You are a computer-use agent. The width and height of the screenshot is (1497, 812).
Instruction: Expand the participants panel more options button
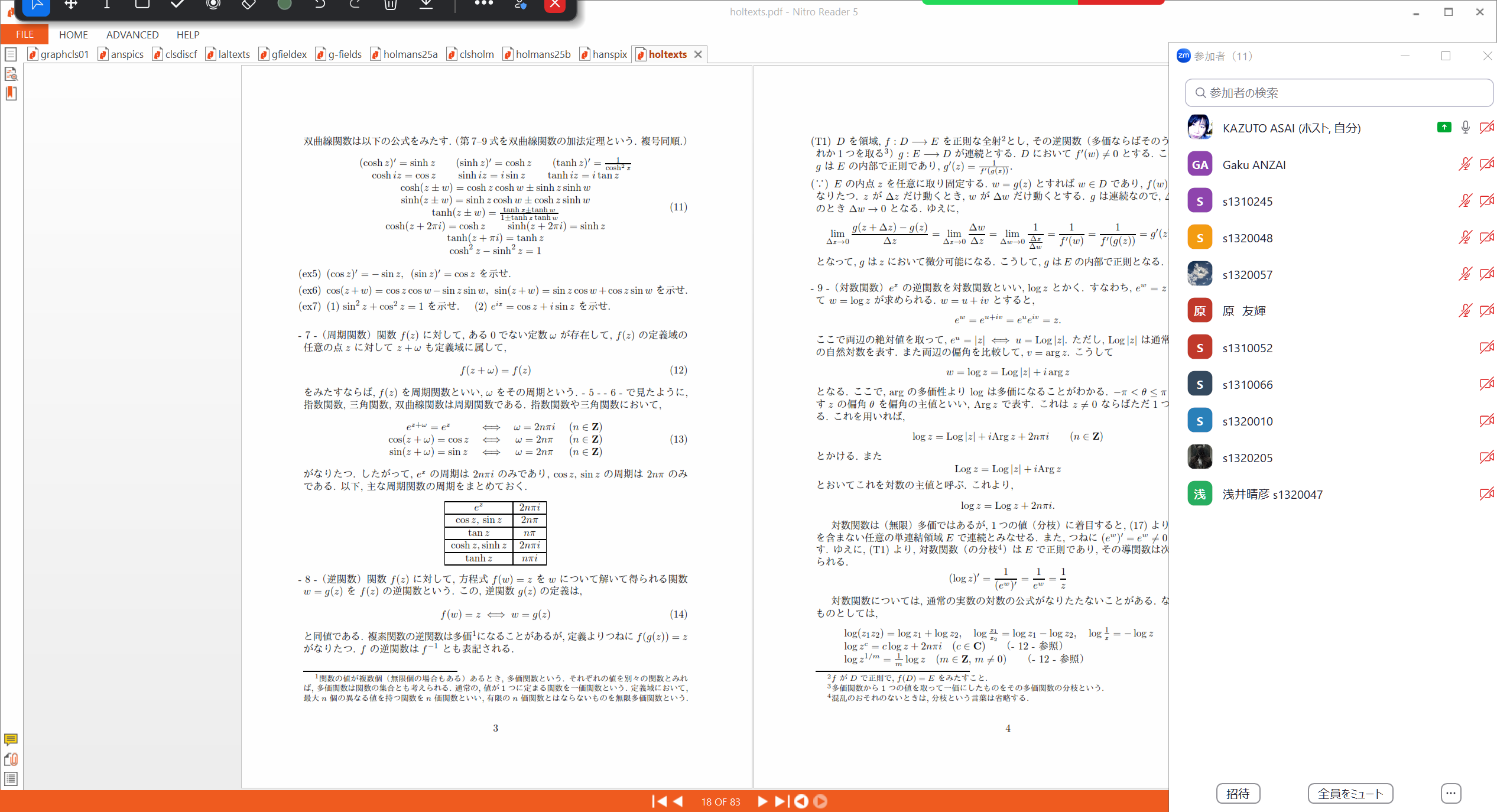click(x=1451, y=793)
